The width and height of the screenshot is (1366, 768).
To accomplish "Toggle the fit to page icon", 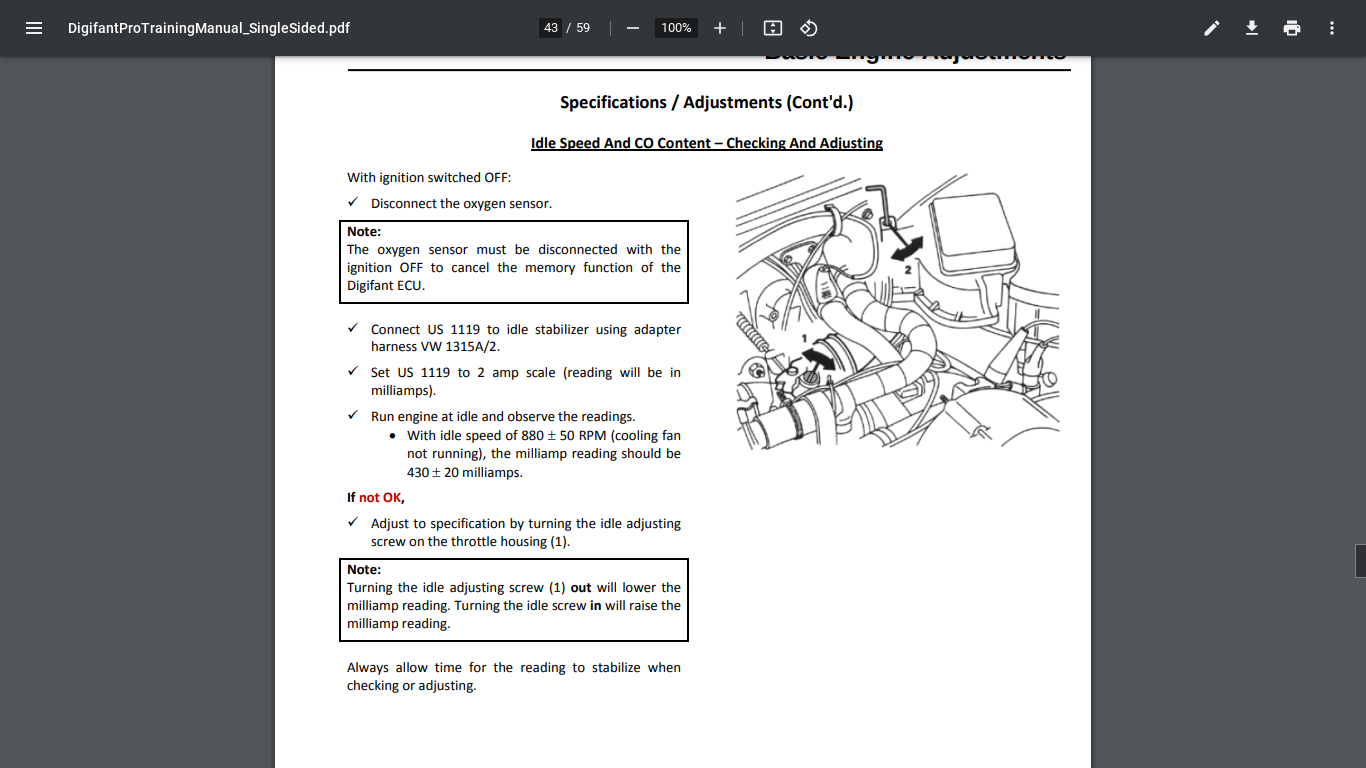I will point(772,28).
